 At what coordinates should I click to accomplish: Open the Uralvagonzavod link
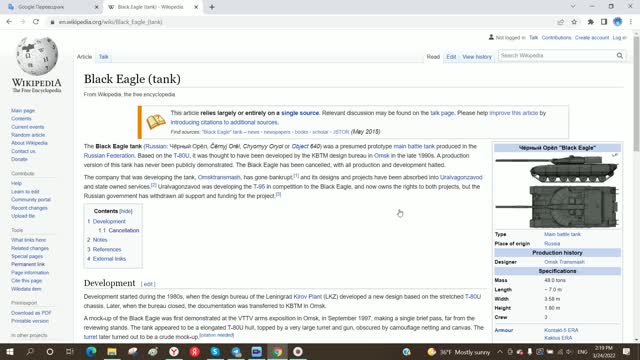(461, 177)
